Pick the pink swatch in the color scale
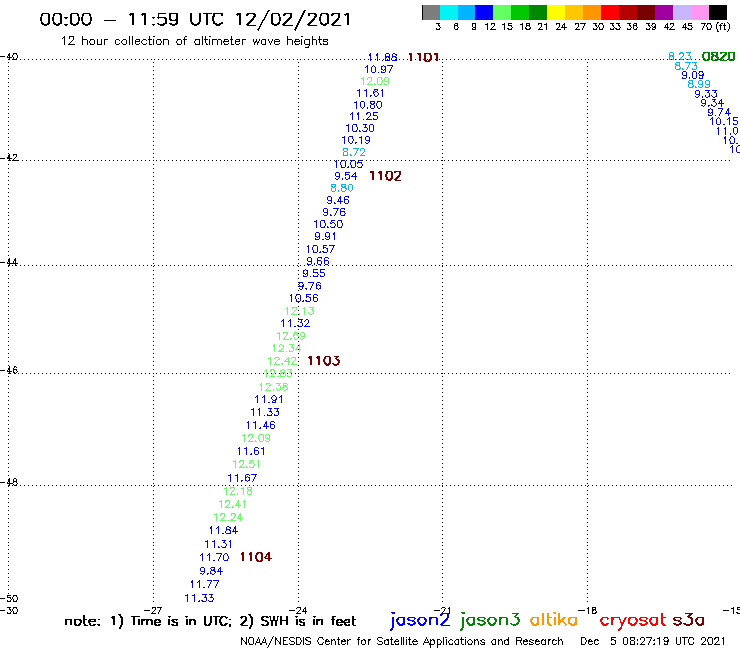 (x=700, y=12)
